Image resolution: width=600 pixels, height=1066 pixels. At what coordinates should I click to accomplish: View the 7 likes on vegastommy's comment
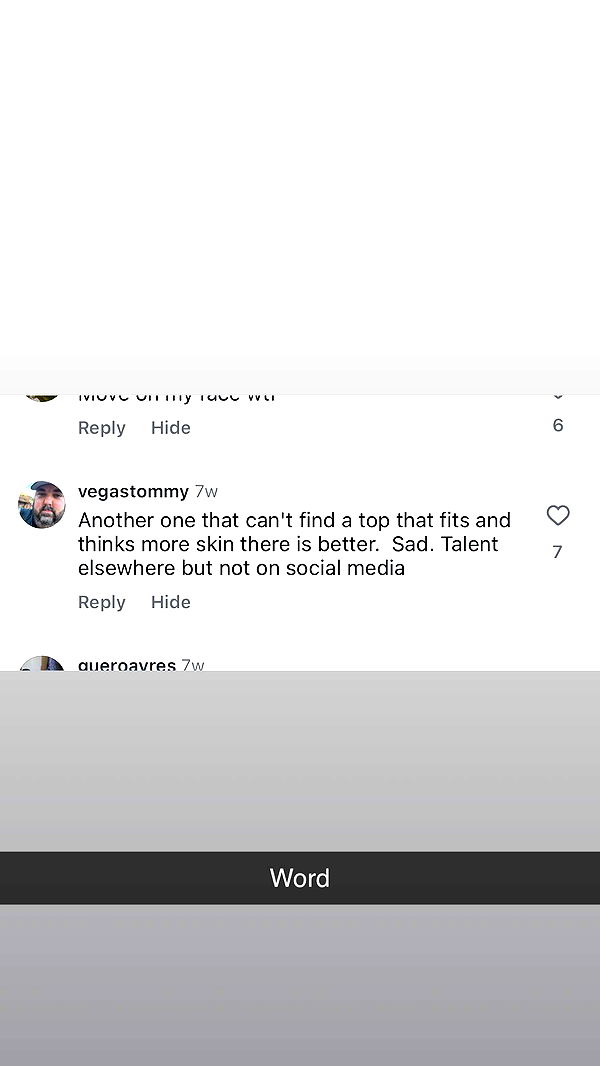point(557,552)
